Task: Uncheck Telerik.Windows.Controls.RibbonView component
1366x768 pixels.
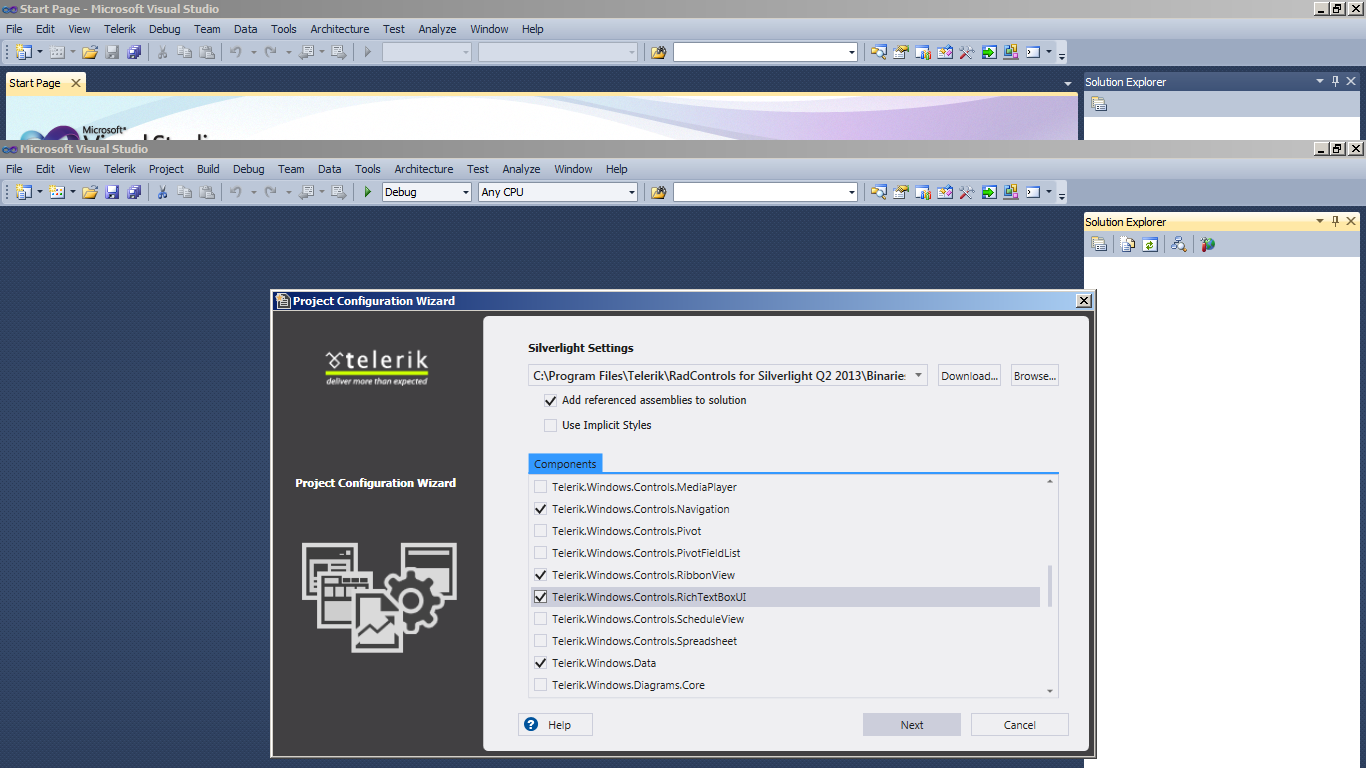Action: [x=541, y=575]
